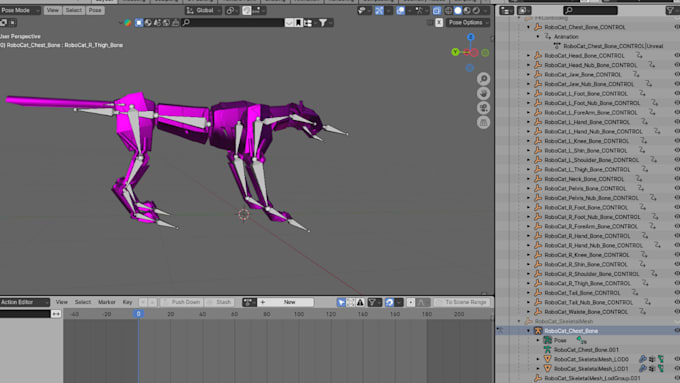Viewport: 680px width, 383px height.
Task: Click mesh icon of RoboCat_SkeletalMesh_LOD0
Action: coord(547,359)
